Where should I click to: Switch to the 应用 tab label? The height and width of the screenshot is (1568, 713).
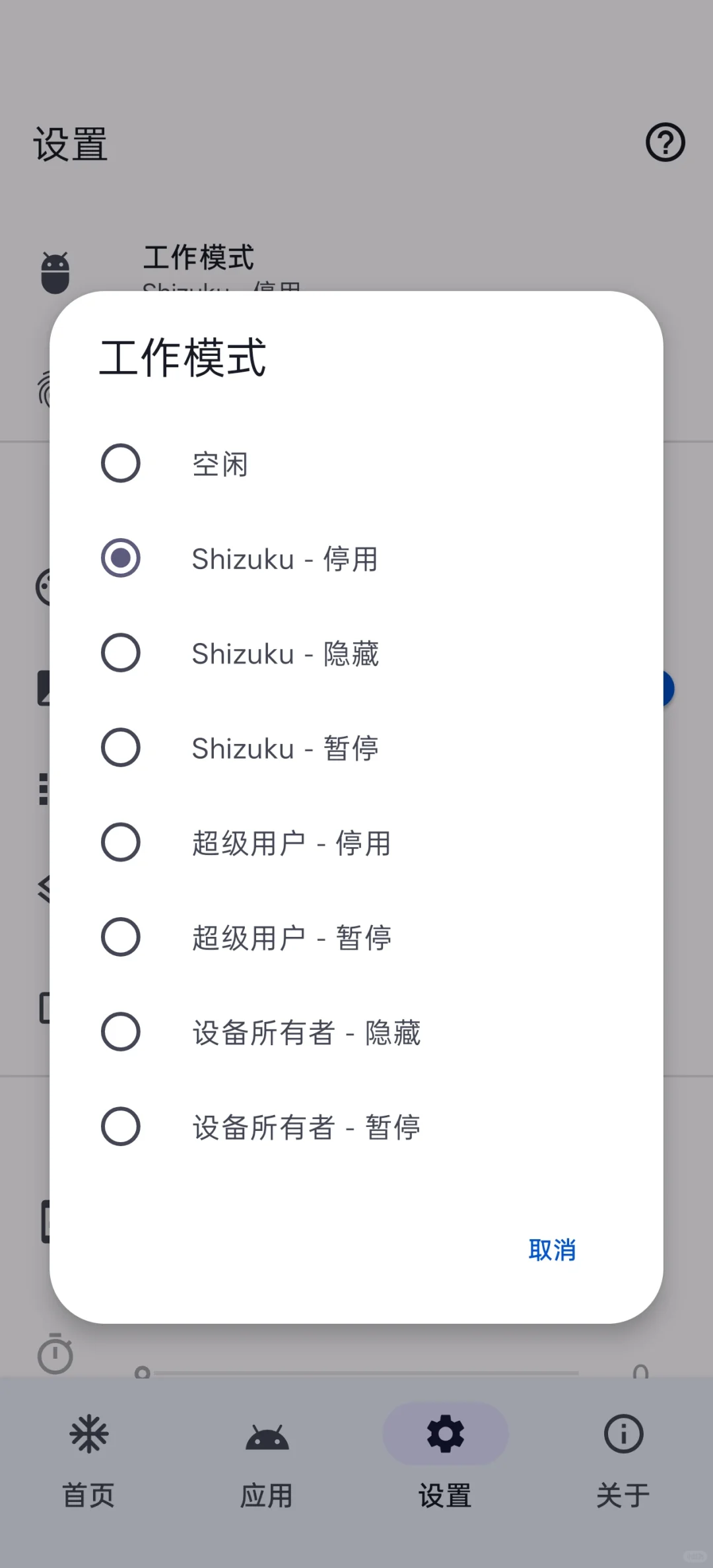267,1495
